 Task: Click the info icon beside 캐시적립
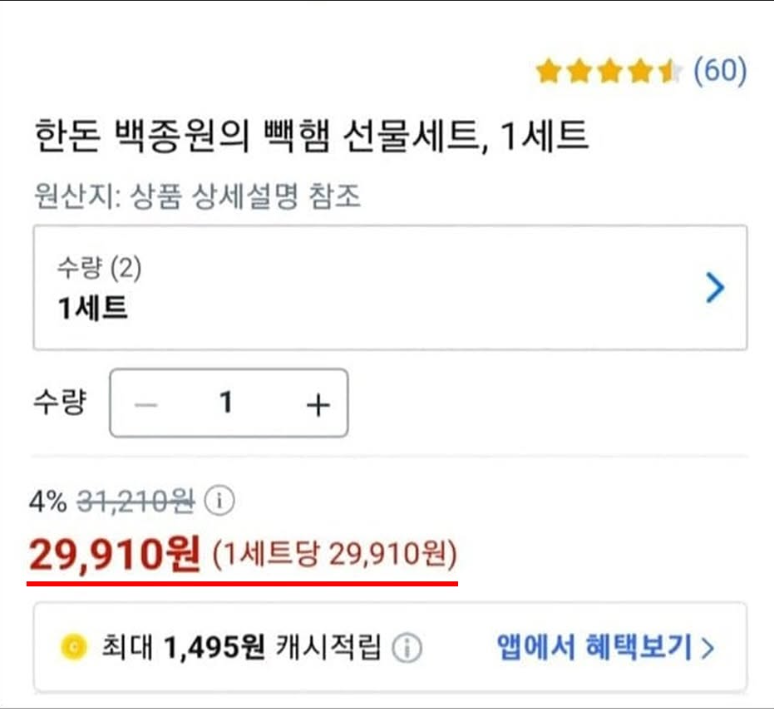(407, 649)
